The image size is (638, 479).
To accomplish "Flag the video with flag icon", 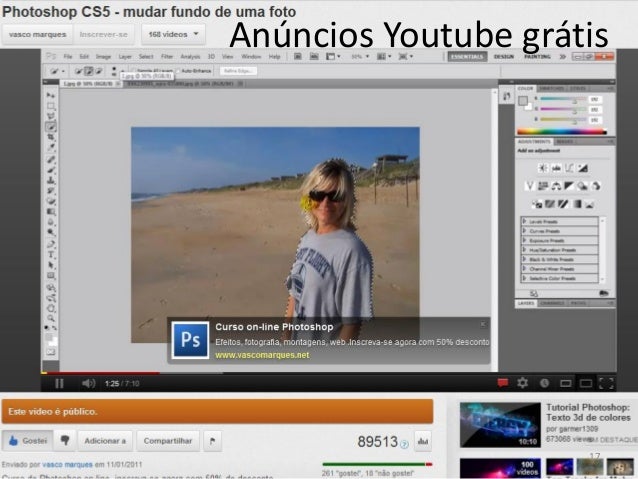I will click(212, 441).
